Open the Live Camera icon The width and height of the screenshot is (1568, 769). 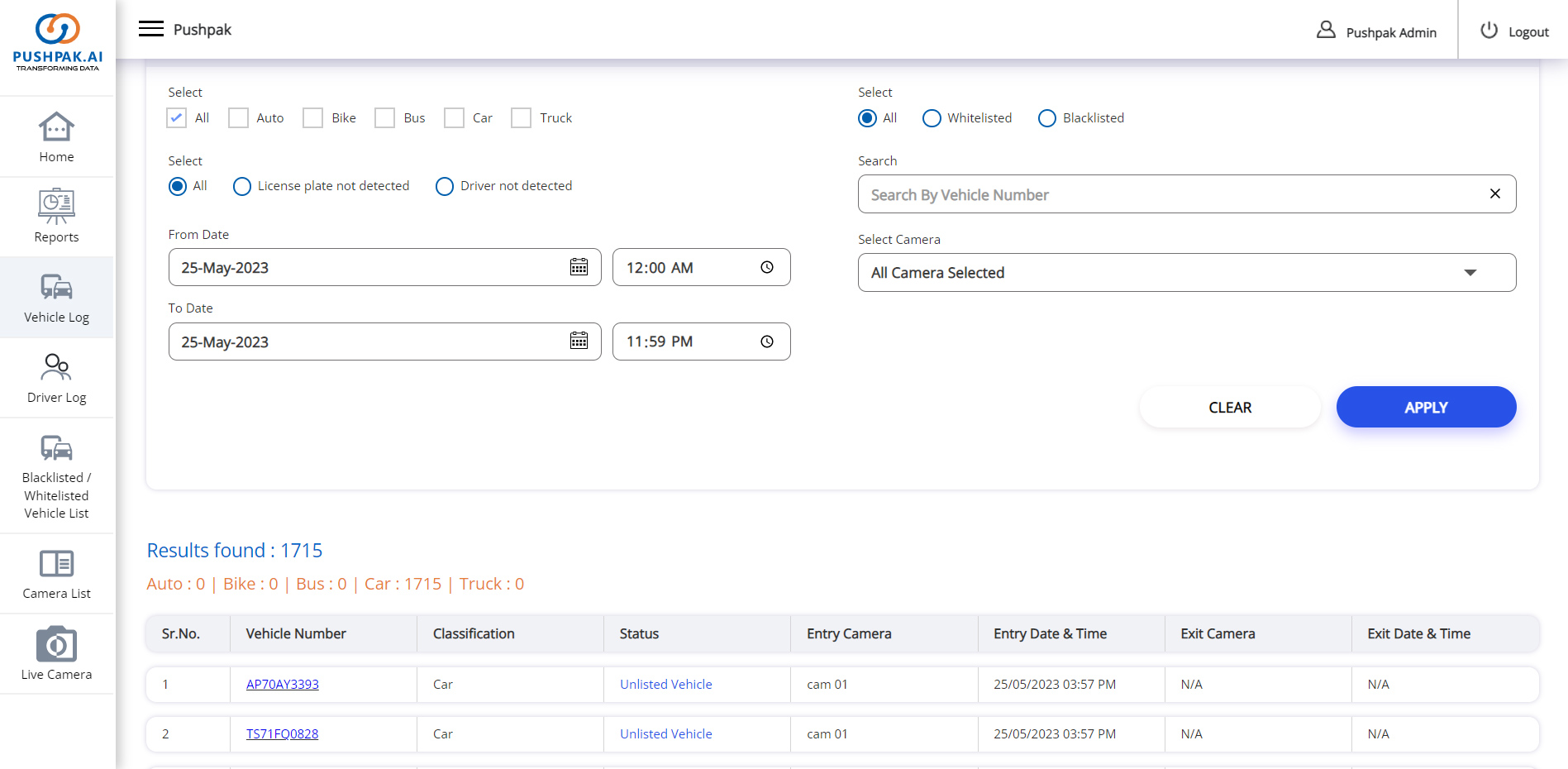coord(56,645)
